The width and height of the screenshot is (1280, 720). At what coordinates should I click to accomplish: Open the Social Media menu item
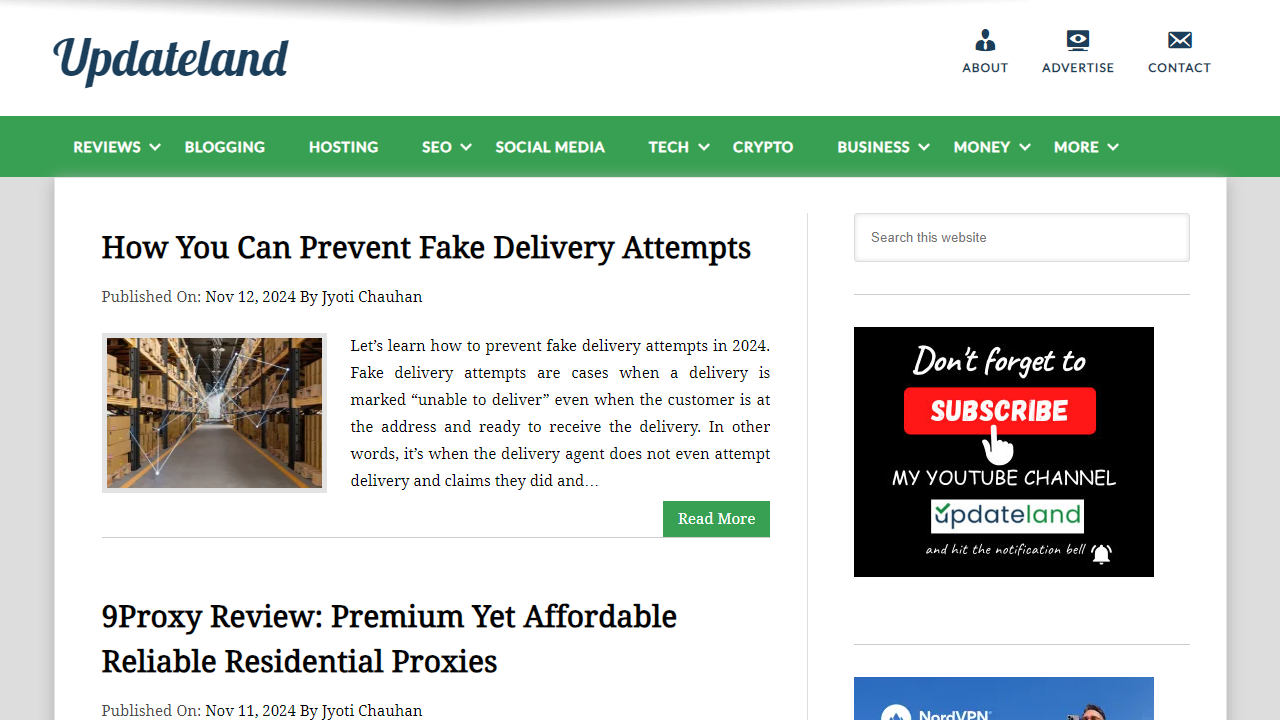550,147
